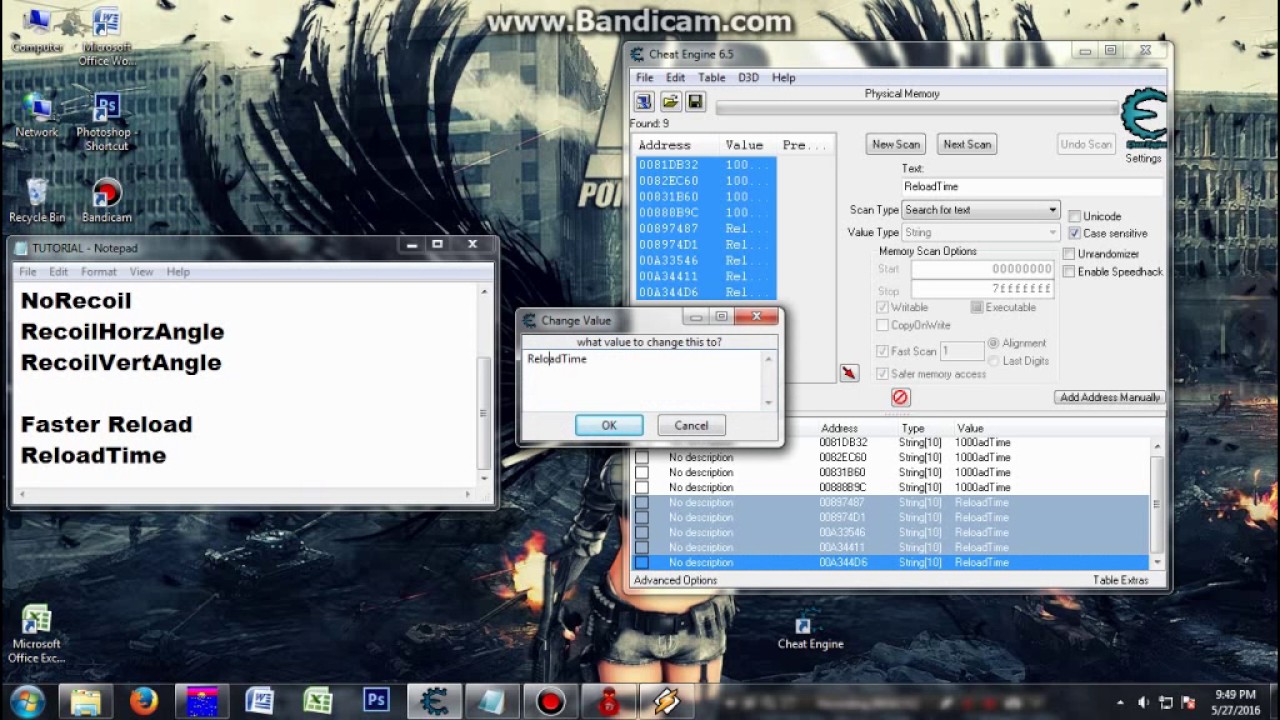The width and height of the screenshot is (1280, 720).
Task: Open the Bandicam desktop icon
Action: coord(107,200)
